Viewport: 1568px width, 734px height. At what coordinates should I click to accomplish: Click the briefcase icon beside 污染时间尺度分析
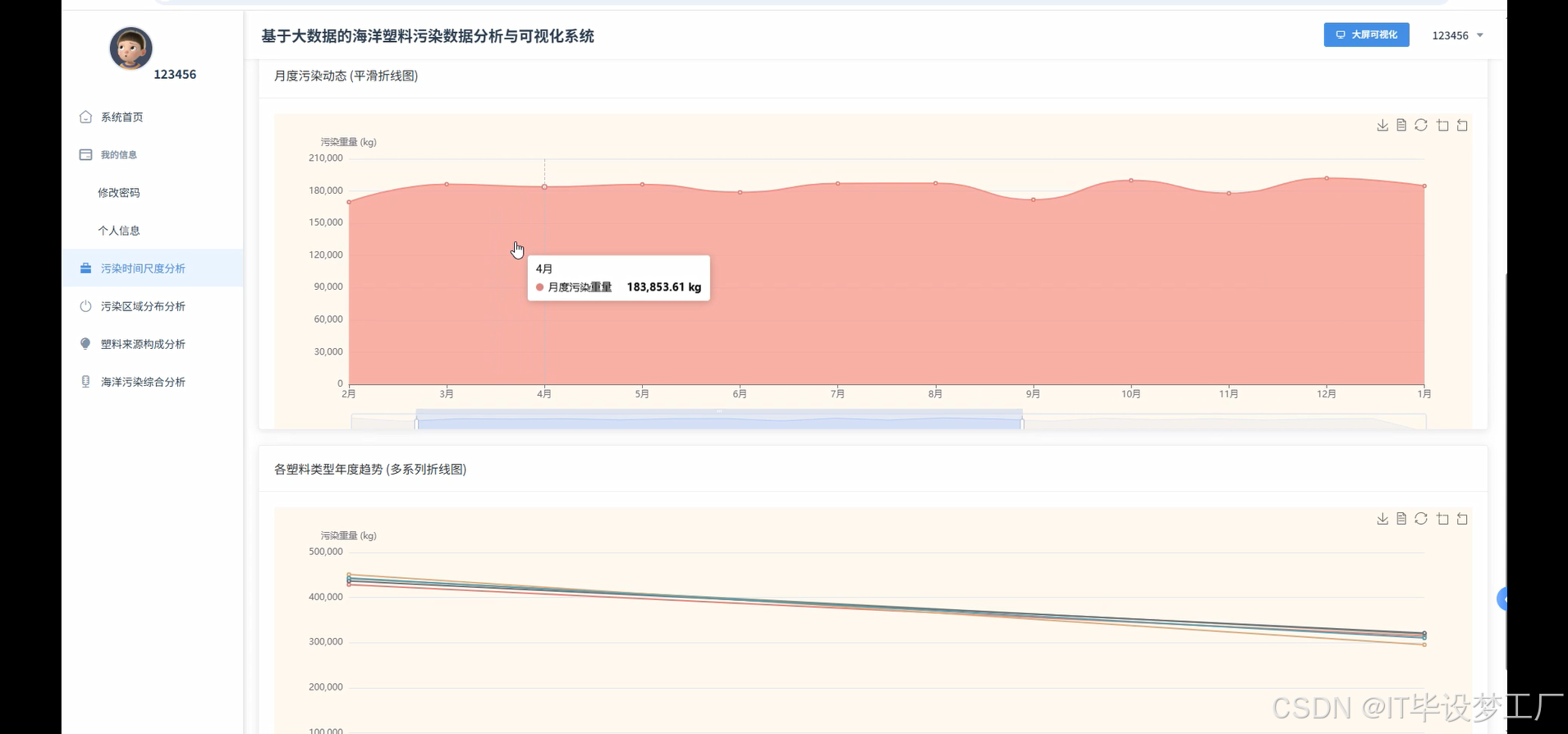(x=85, y=268)
